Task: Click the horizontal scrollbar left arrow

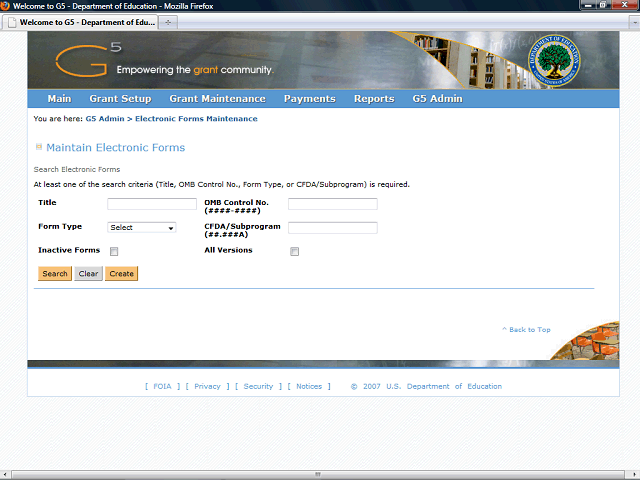Action: click(4, 474)
